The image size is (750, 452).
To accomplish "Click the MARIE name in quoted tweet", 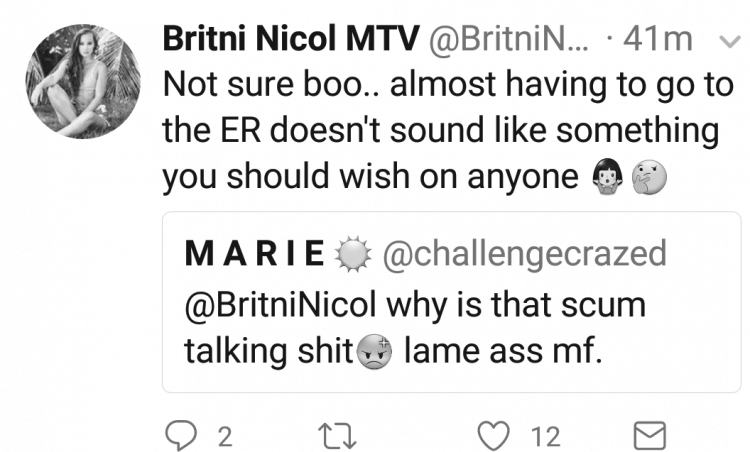I will point(255,253).
